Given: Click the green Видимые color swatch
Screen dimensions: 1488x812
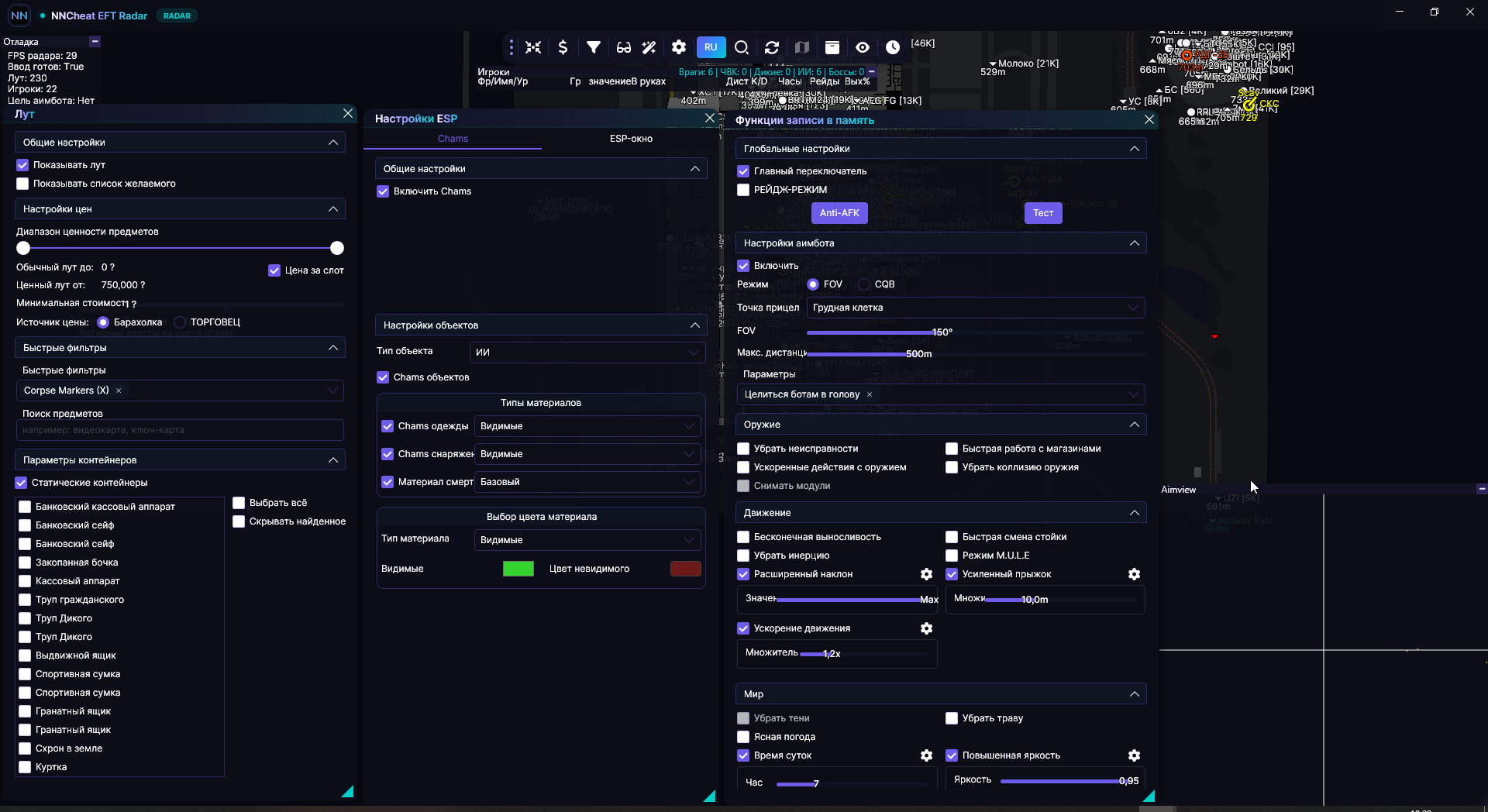Looking at the screenshot, I should click(518, 569).
